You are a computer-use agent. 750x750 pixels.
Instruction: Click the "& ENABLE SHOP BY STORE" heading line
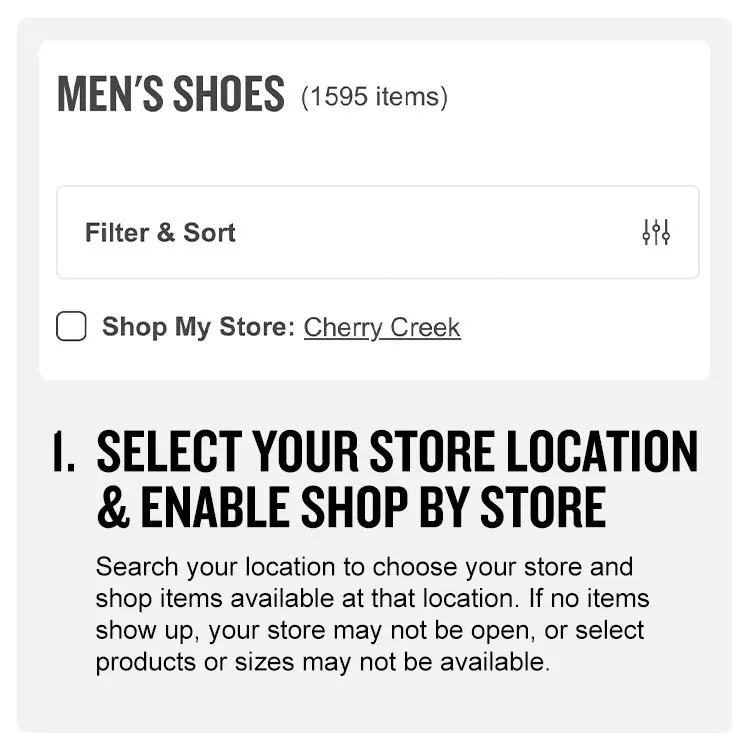click(x=351, y=507)
